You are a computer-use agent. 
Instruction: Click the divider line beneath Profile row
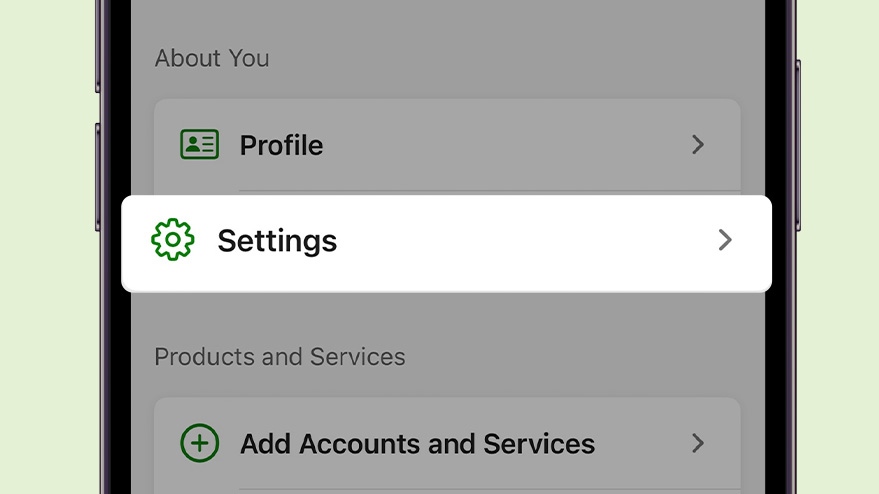click(x=490, y=191)
